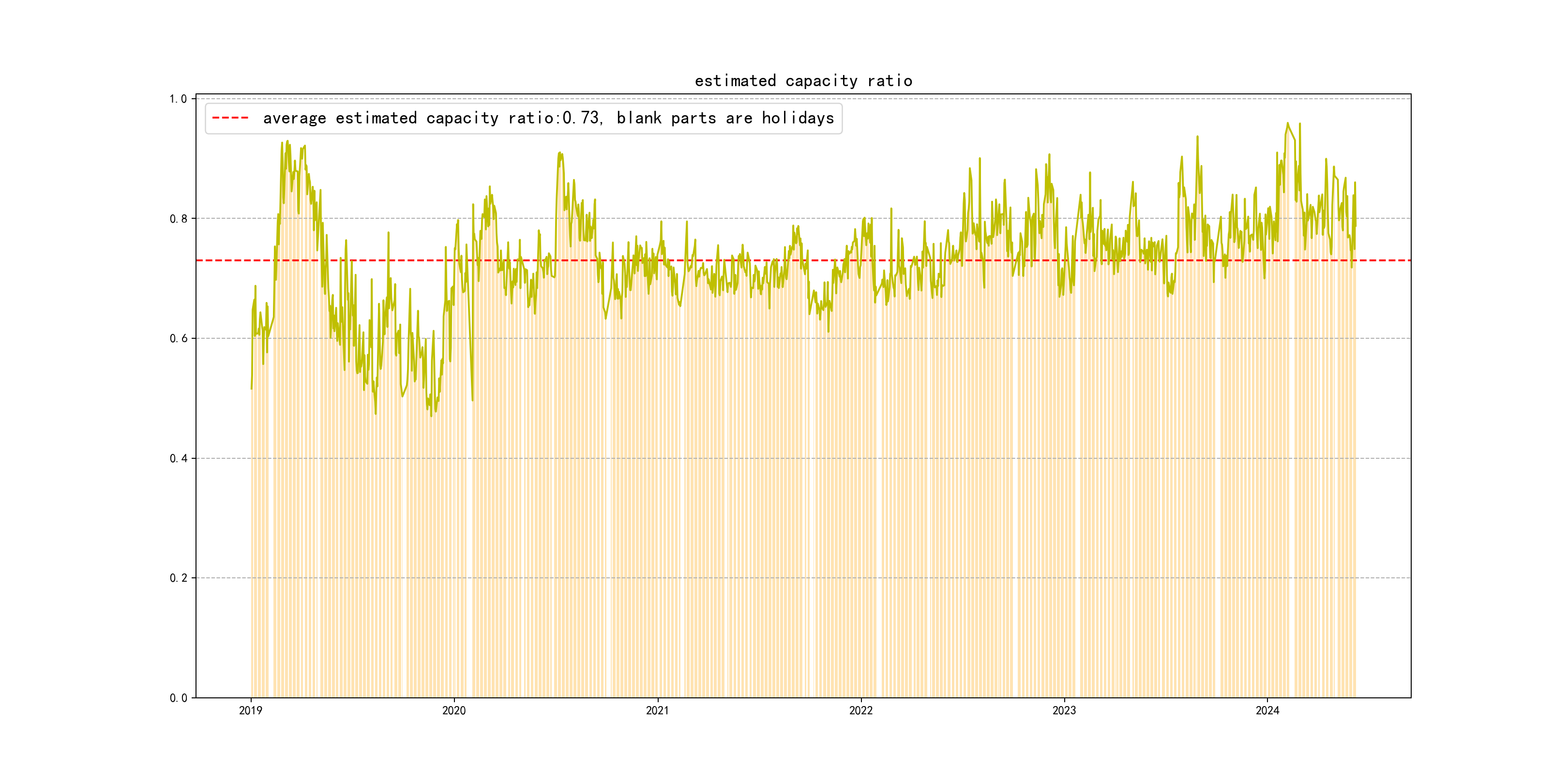This screenshot has width=1568, height=784.
Task: Click the 2024 x-axis label
Action: (x=1267, y=710)
